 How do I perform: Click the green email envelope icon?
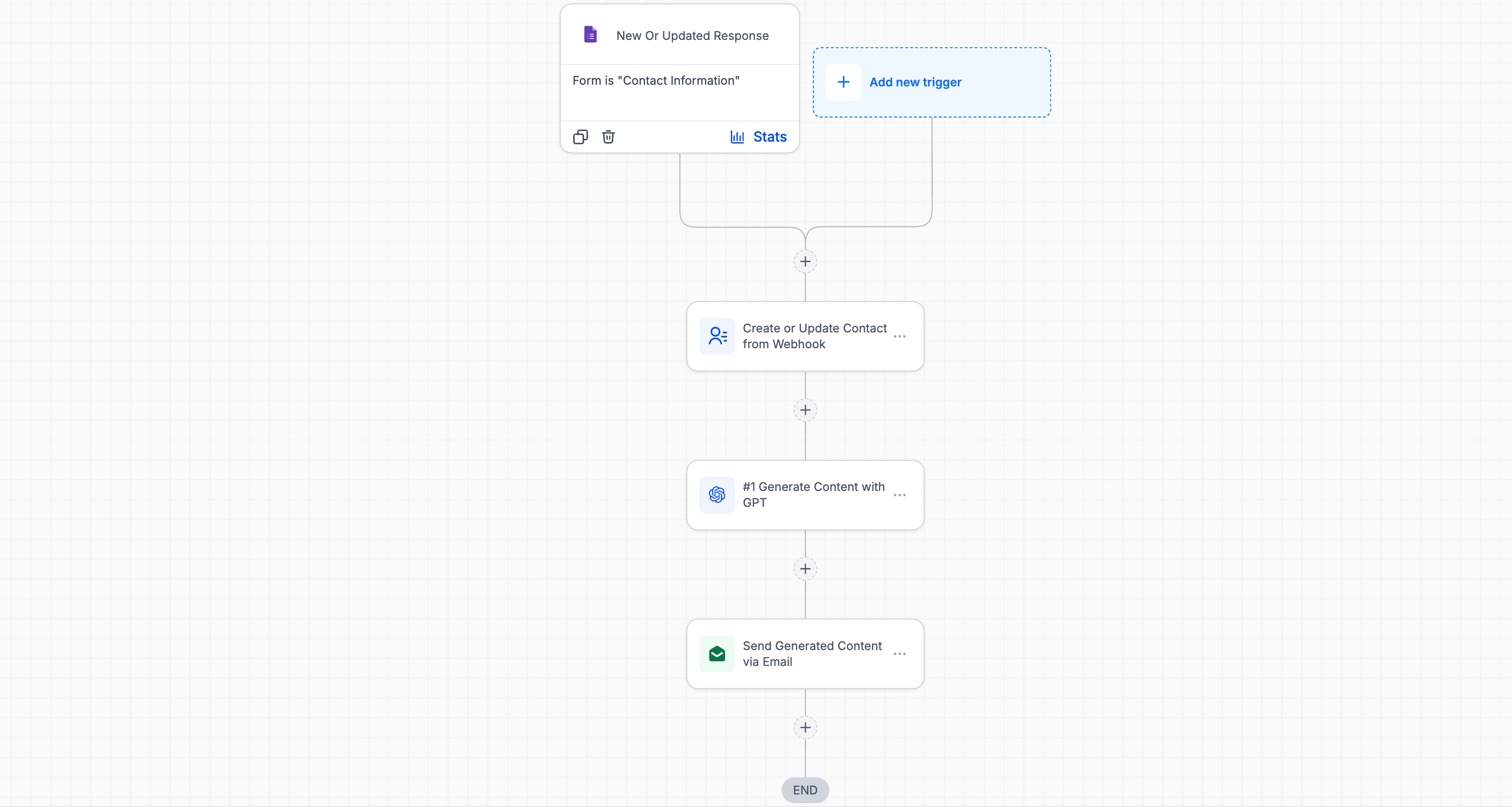click(717, 653)
